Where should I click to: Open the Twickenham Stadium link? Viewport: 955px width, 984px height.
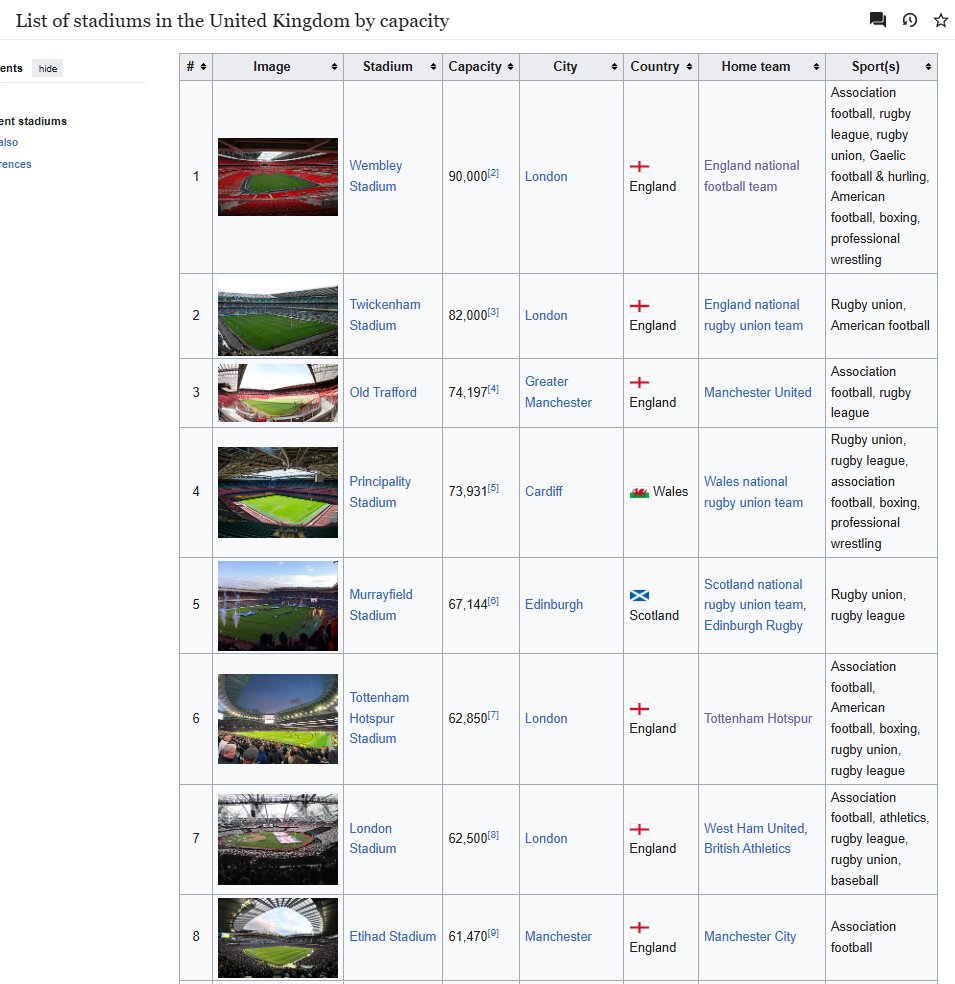pos(385,315)
